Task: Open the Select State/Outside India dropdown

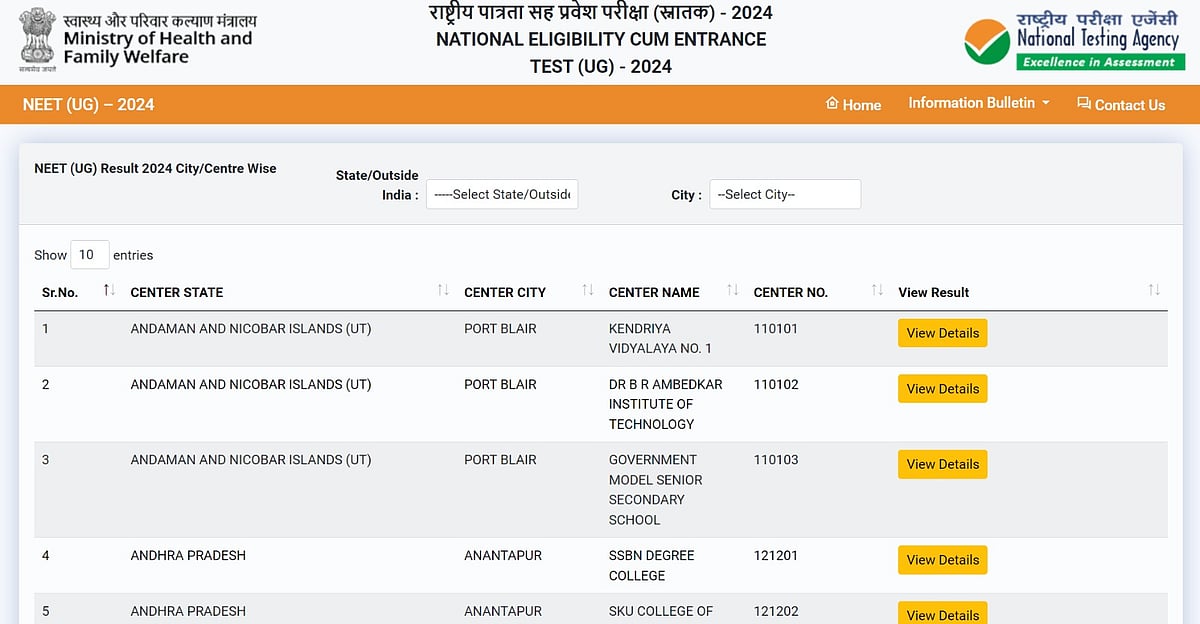Action: (501, 194)
